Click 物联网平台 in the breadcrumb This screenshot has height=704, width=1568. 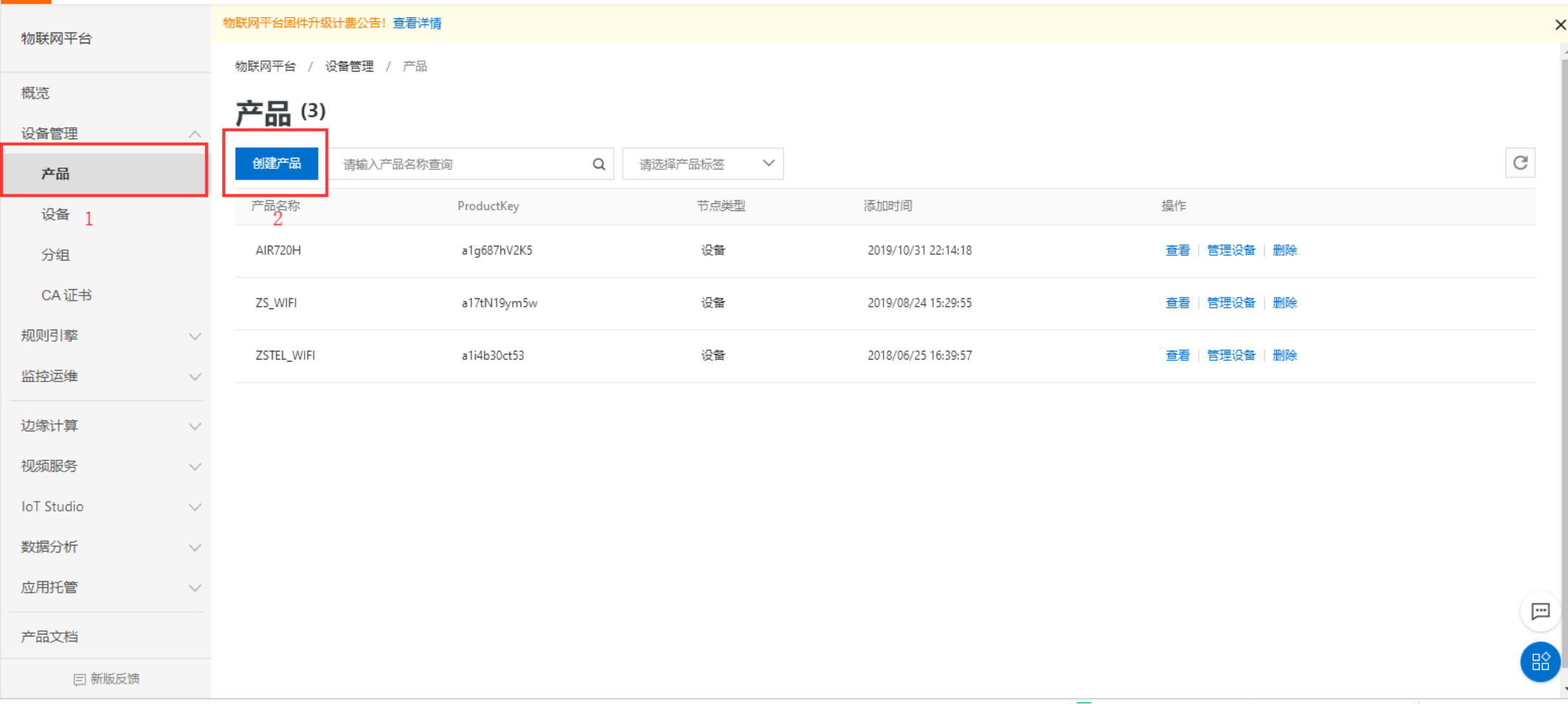[x=266, y=67]
